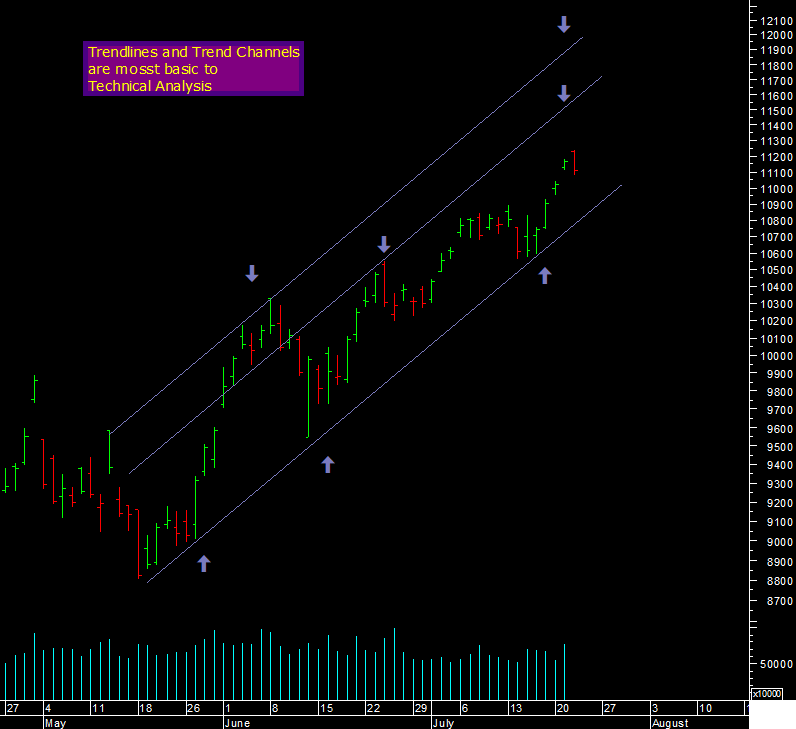This screenshot has width=796, height=729.
Task: Select the middle trend channel line
Action: 366,275
